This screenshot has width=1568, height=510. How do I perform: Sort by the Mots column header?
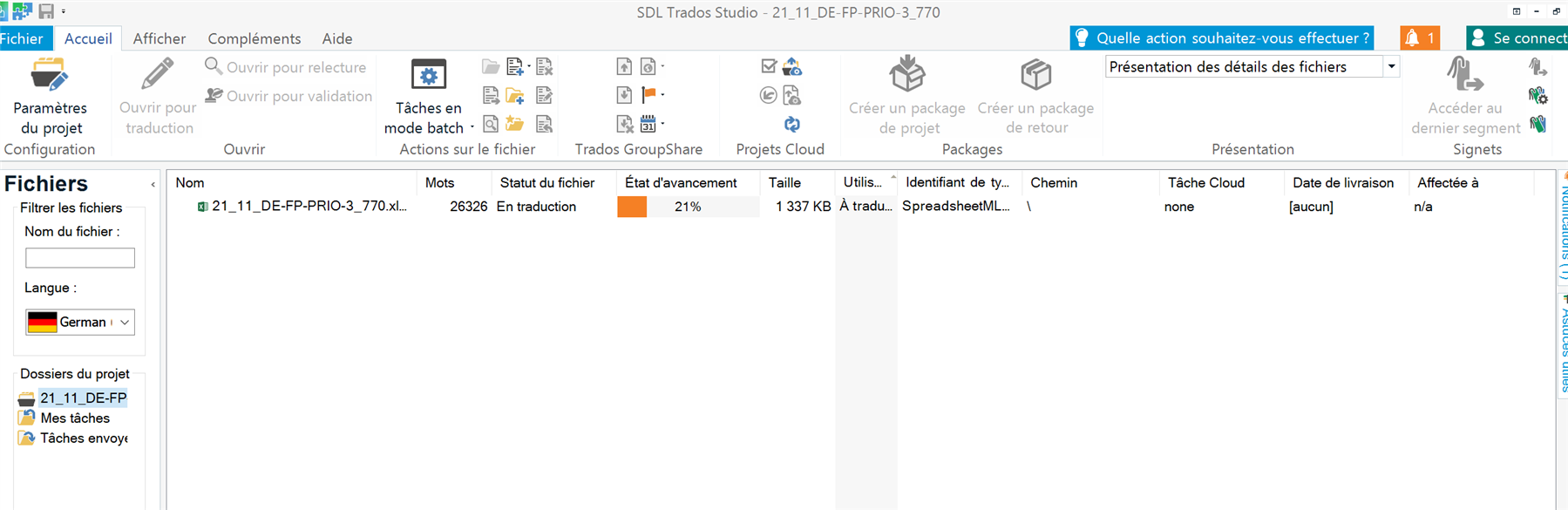click(455, 183)
